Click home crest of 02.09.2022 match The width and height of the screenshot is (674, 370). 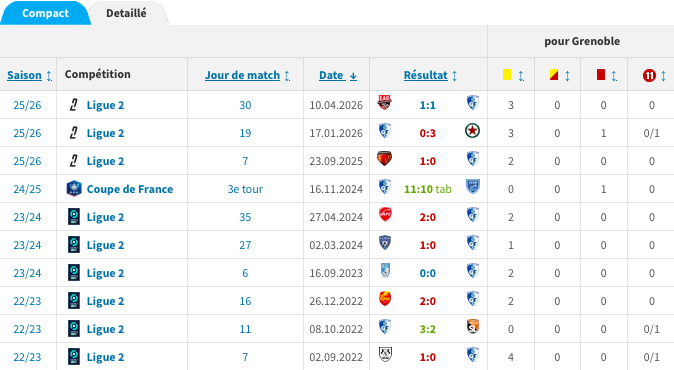pos(385,354)
